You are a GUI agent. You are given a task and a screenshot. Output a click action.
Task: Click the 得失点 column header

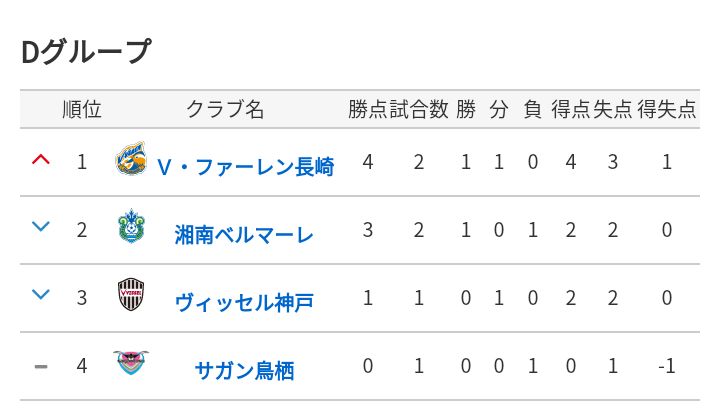coord(667,110)
